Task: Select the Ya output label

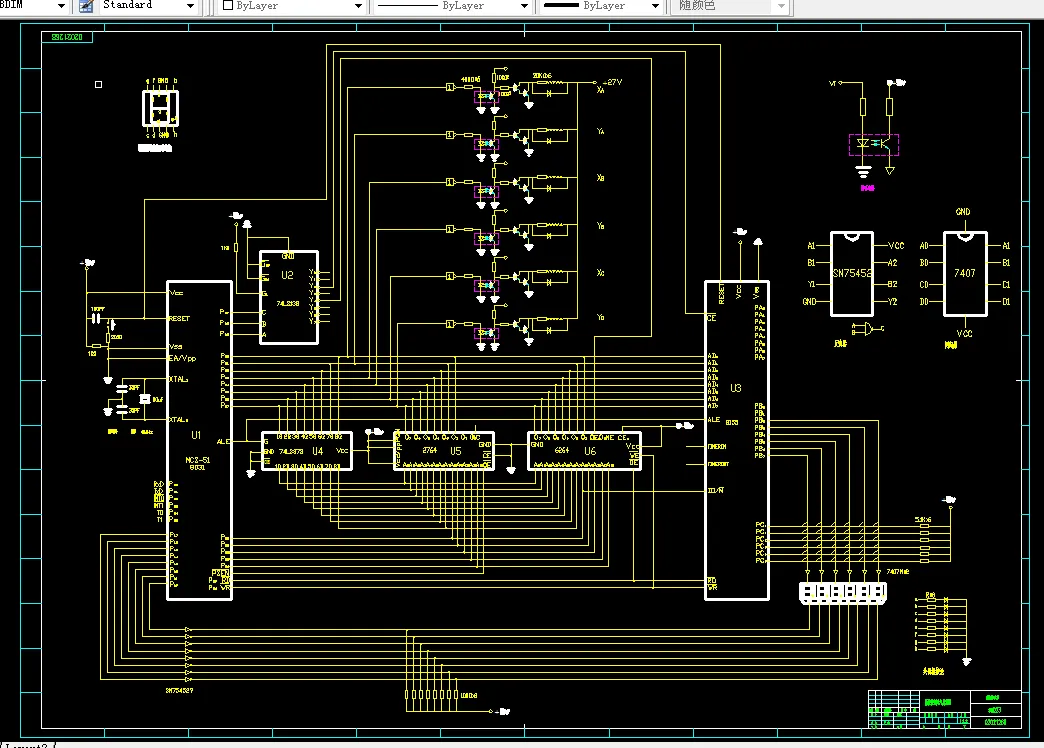Action: (601, 131)
